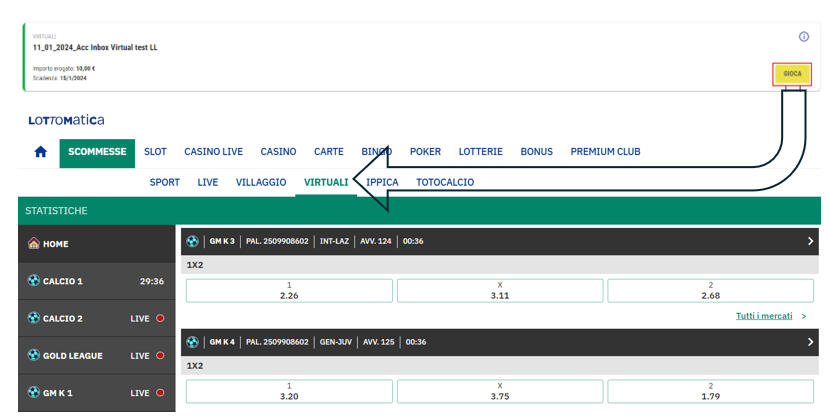
Task: Select draw odds 3.11 for INT-LAZ
Action: (x=500, y=290)
